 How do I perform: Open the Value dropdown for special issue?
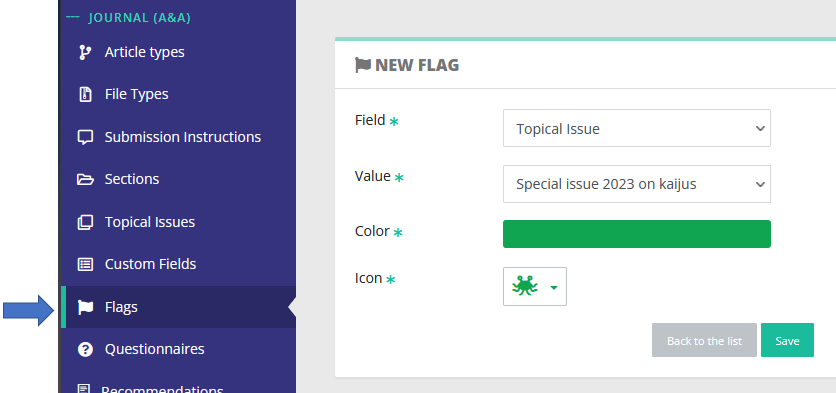coord(637,184)
